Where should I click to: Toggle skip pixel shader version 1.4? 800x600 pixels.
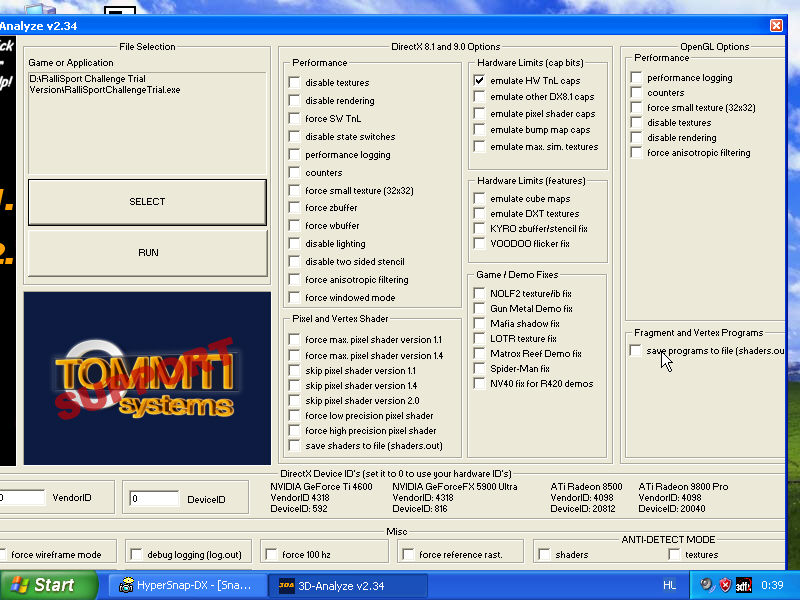(x=294, y=385)
